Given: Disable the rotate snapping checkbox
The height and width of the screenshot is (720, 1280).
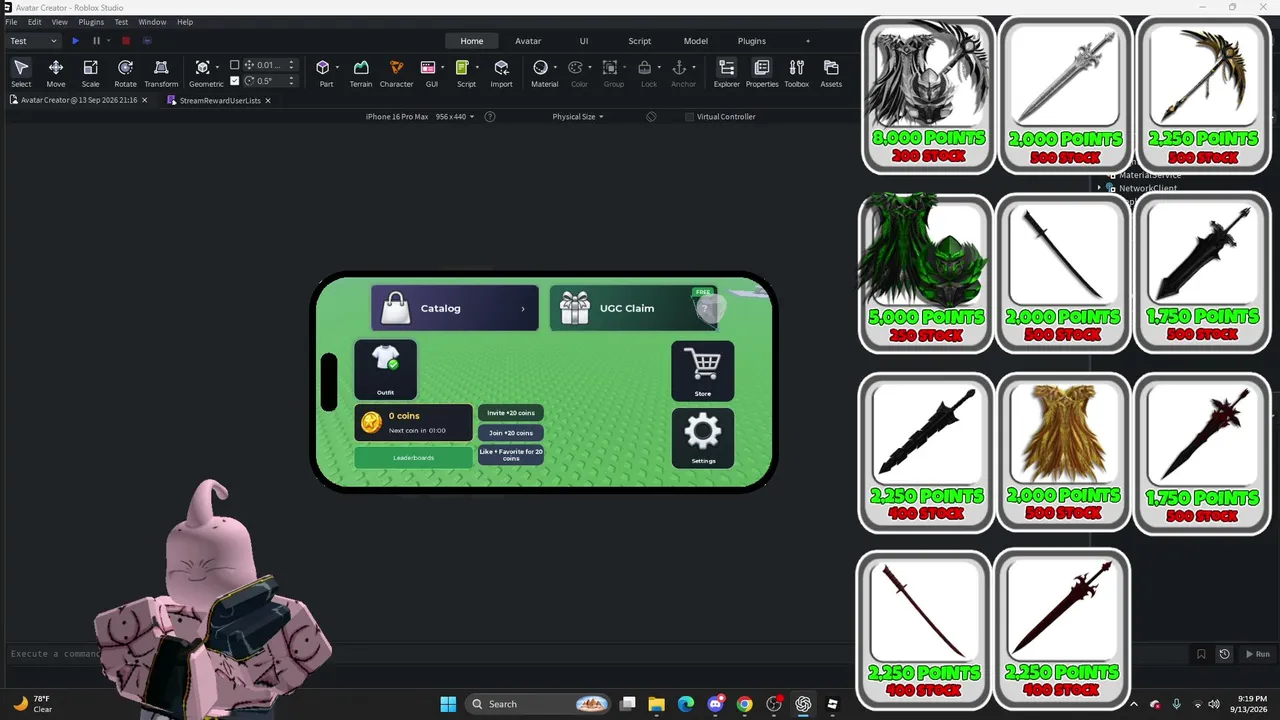Looking at the screenshot, I should click(235, 81).
